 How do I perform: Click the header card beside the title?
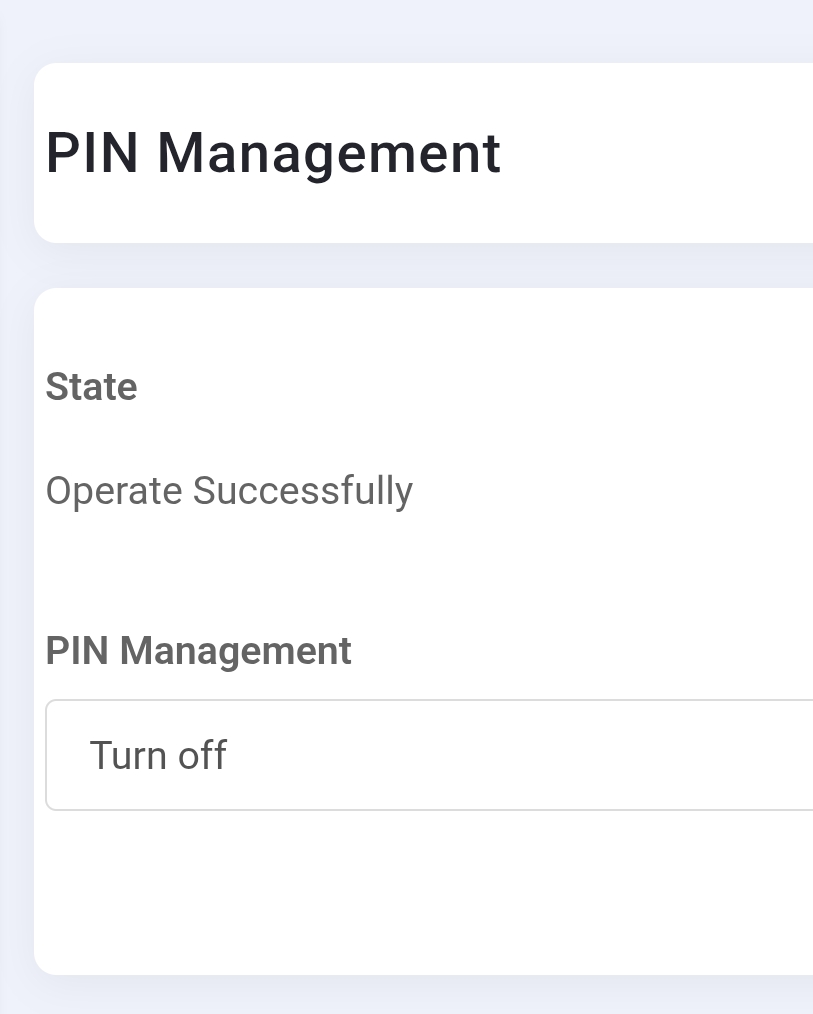(x=660, y=153)
